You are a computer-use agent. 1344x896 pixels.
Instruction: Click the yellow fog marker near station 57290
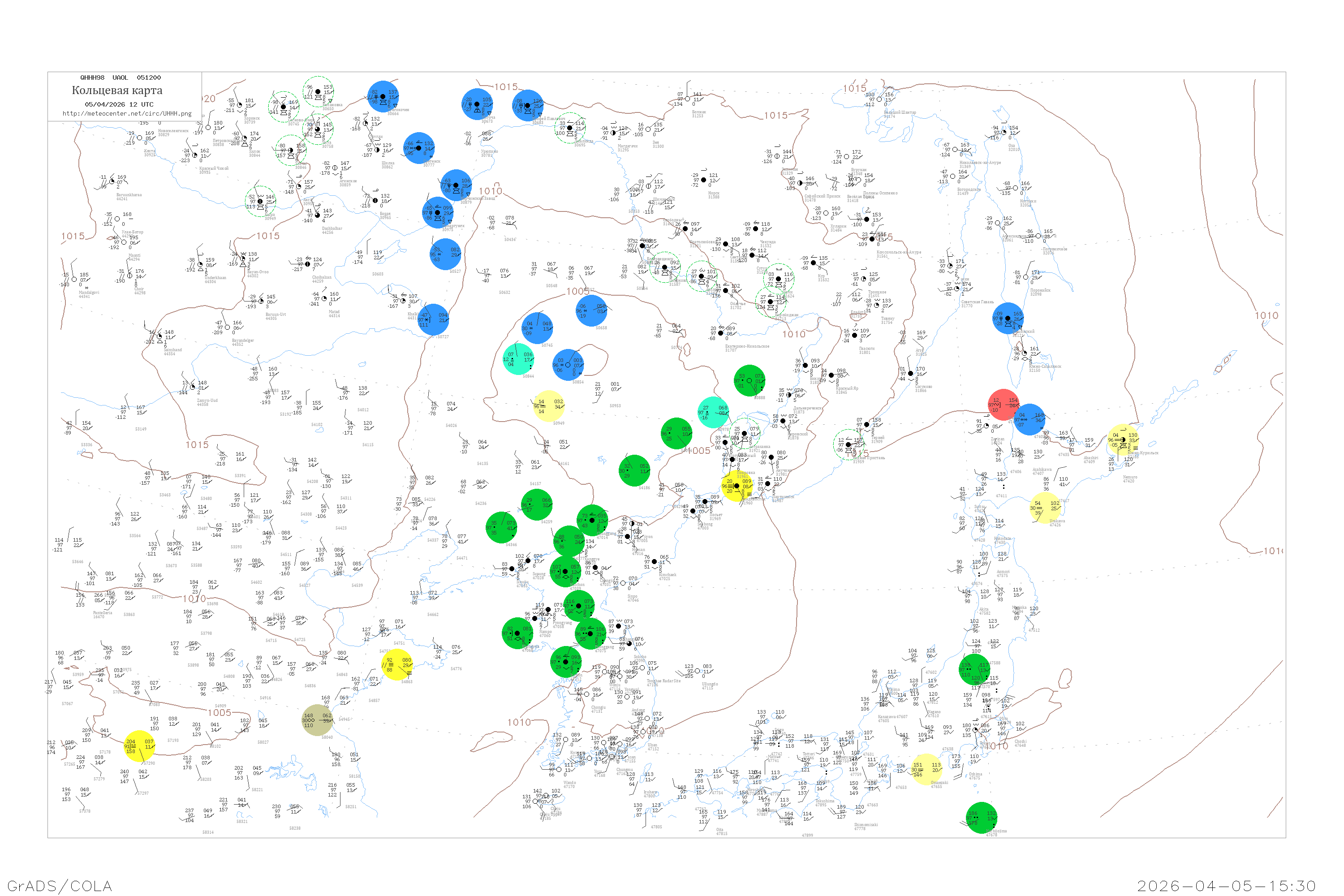pos(139,746)
